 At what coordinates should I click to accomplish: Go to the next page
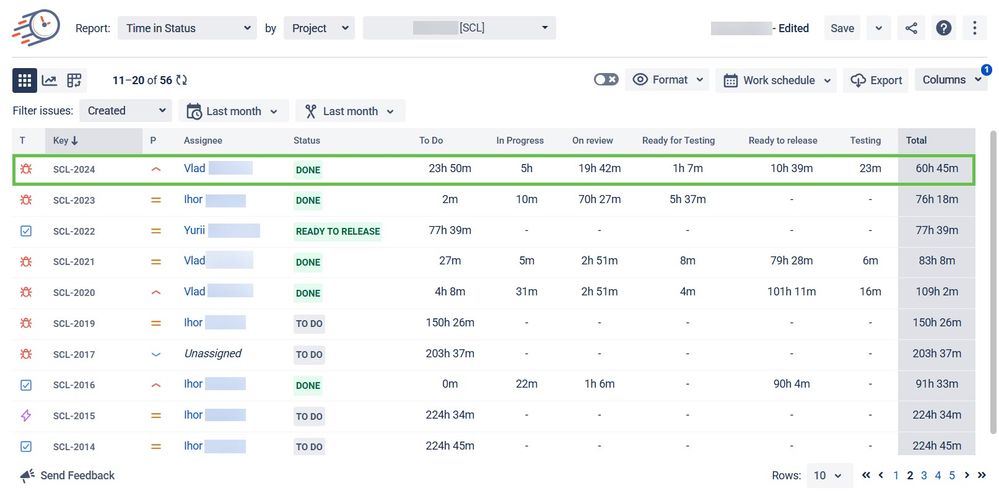pyautogui.click(x=967, y=475)
